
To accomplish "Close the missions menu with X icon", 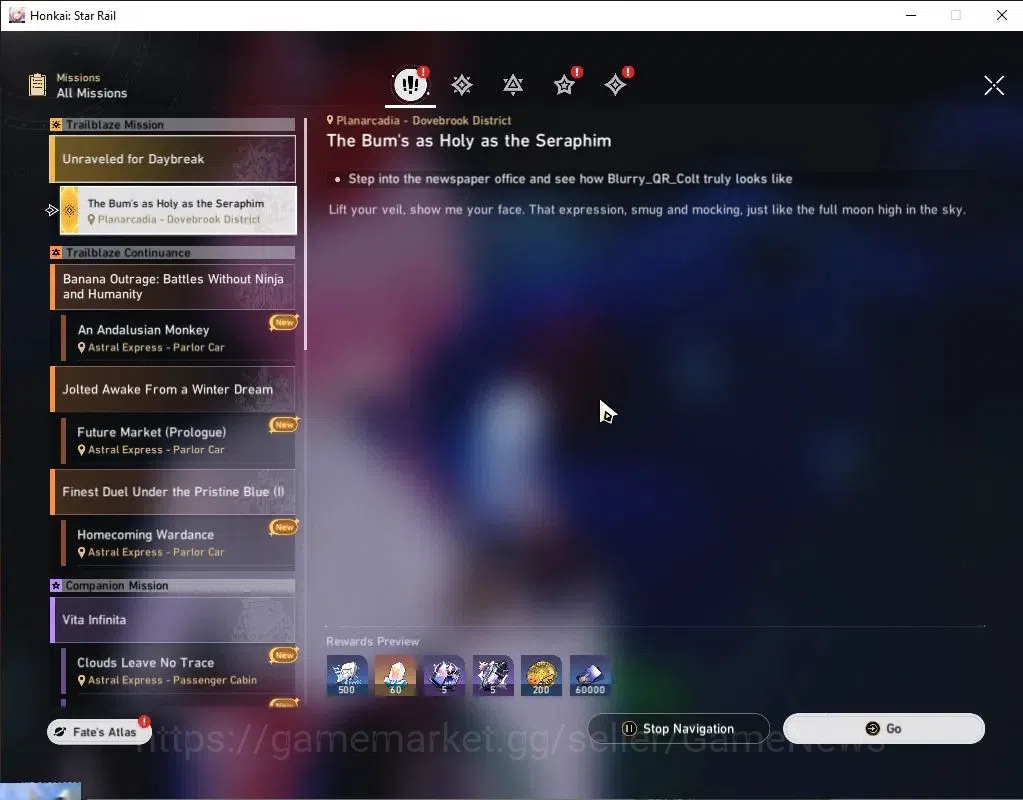I will click(994, 85).
